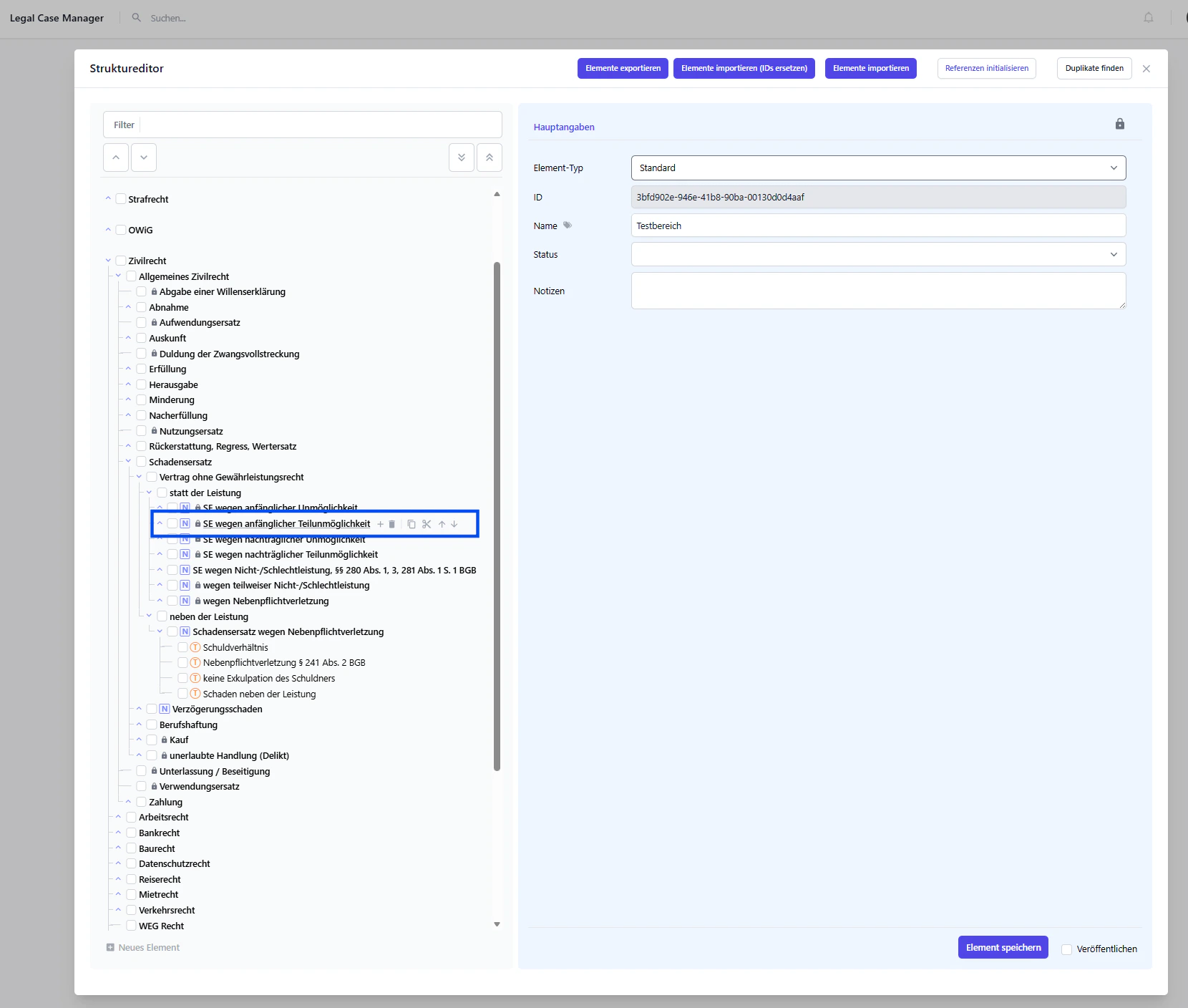Click Elemente importieren (IDs ersetzen) button
This screenshot has width=1188, height=1008.
[744, 68]
